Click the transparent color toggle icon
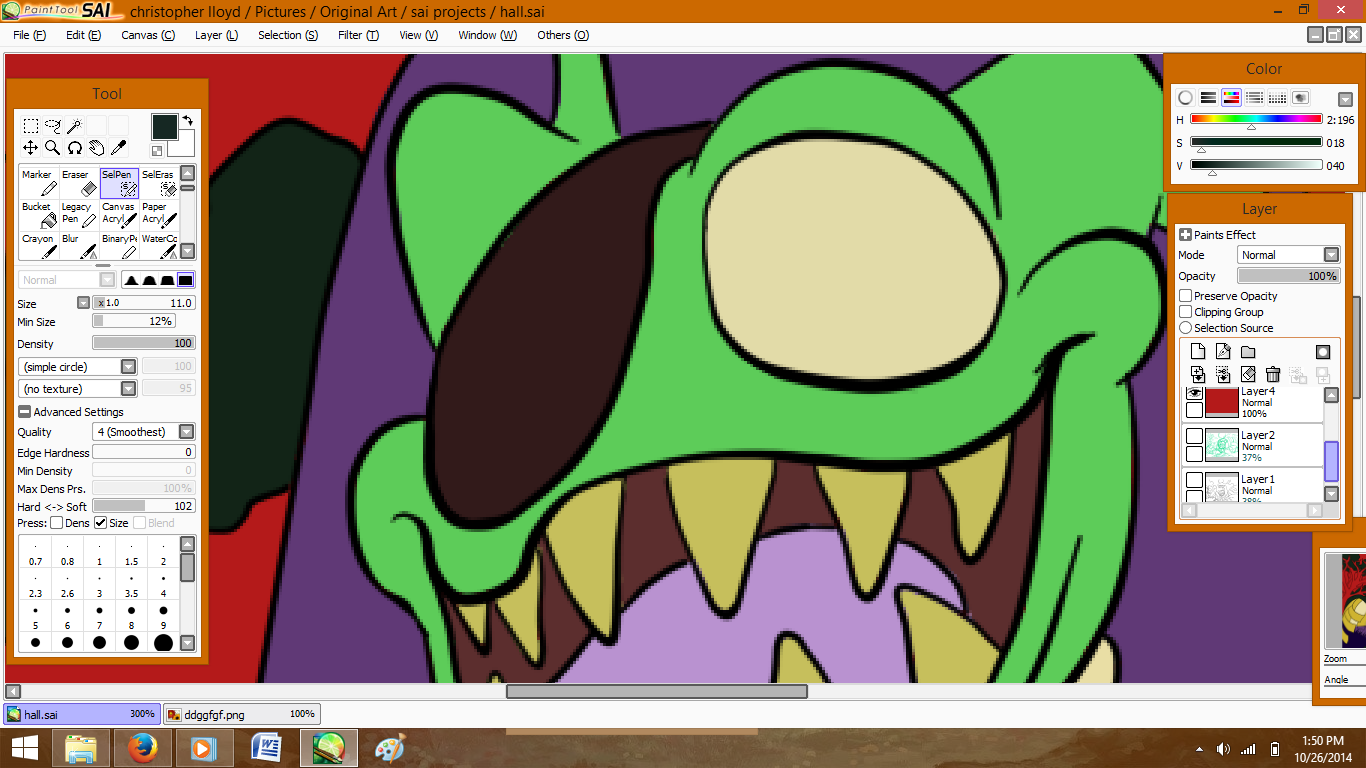 coord(157,151)
